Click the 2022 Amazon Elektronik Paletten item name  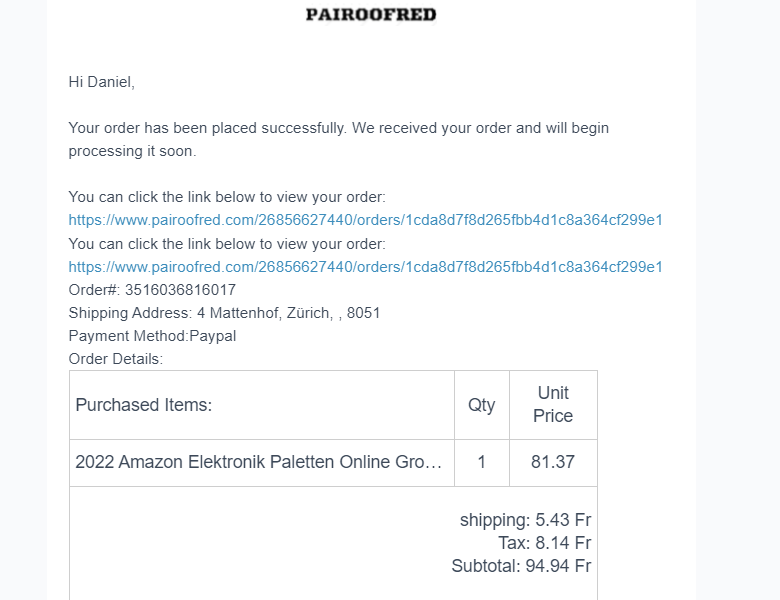[x=258, y=463]
